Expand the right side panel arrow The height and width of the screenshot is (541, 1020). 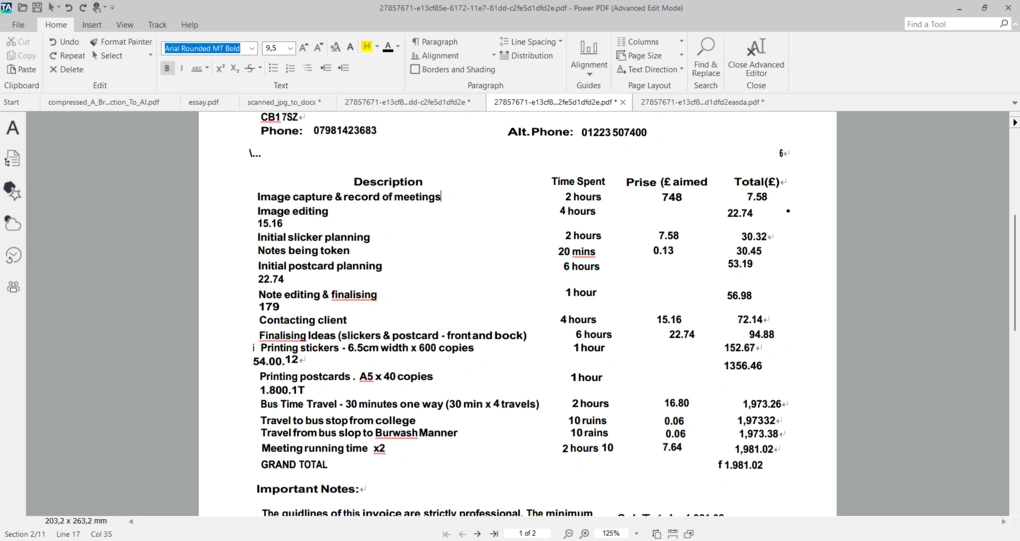[x=1014, y=122]
